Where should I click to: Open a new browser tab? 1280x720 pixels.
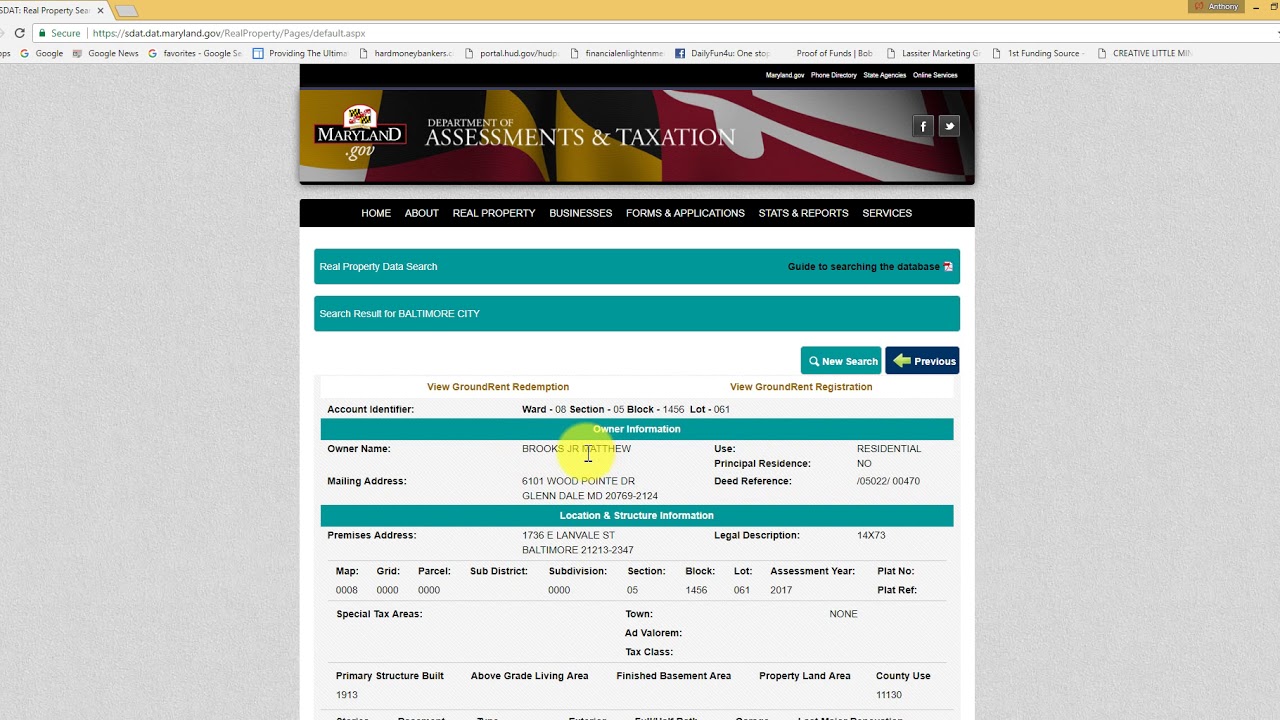[127, 11]
